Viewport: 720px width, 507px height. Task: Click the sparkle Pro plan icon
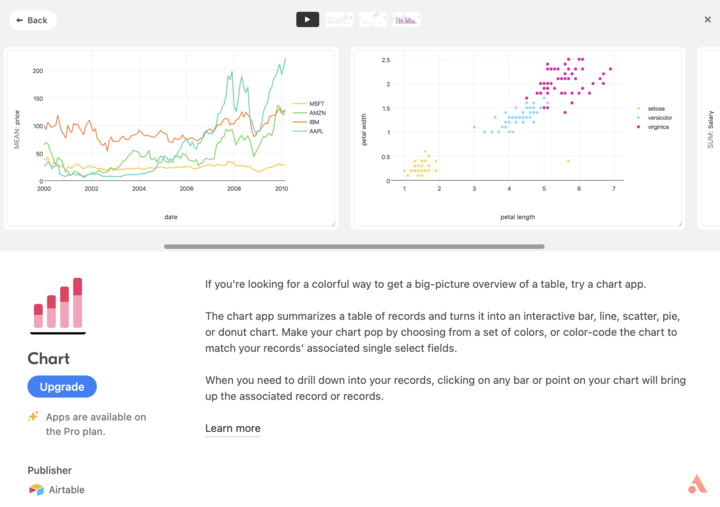coord(33,417)
